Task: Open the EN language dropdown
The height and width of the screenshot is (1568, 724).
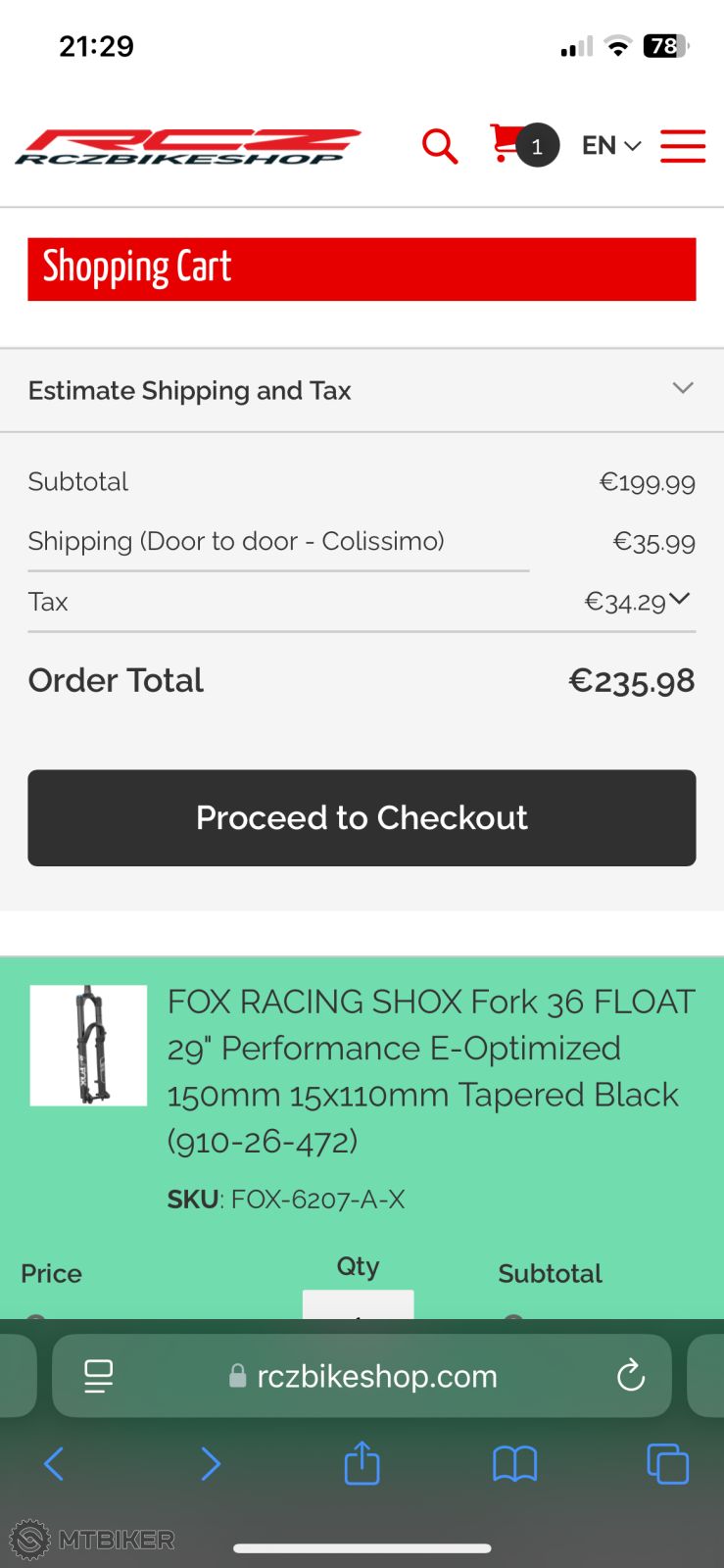Action: click(x=610, y=146)
